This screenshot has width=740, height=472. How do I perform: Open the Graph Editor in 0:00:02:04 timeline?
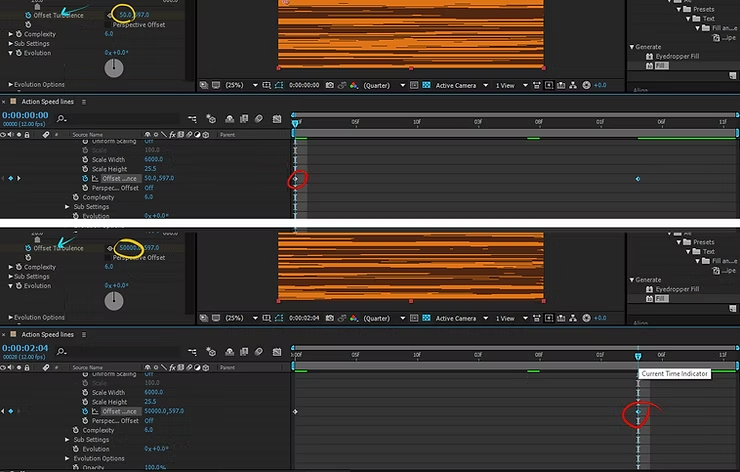277,352
